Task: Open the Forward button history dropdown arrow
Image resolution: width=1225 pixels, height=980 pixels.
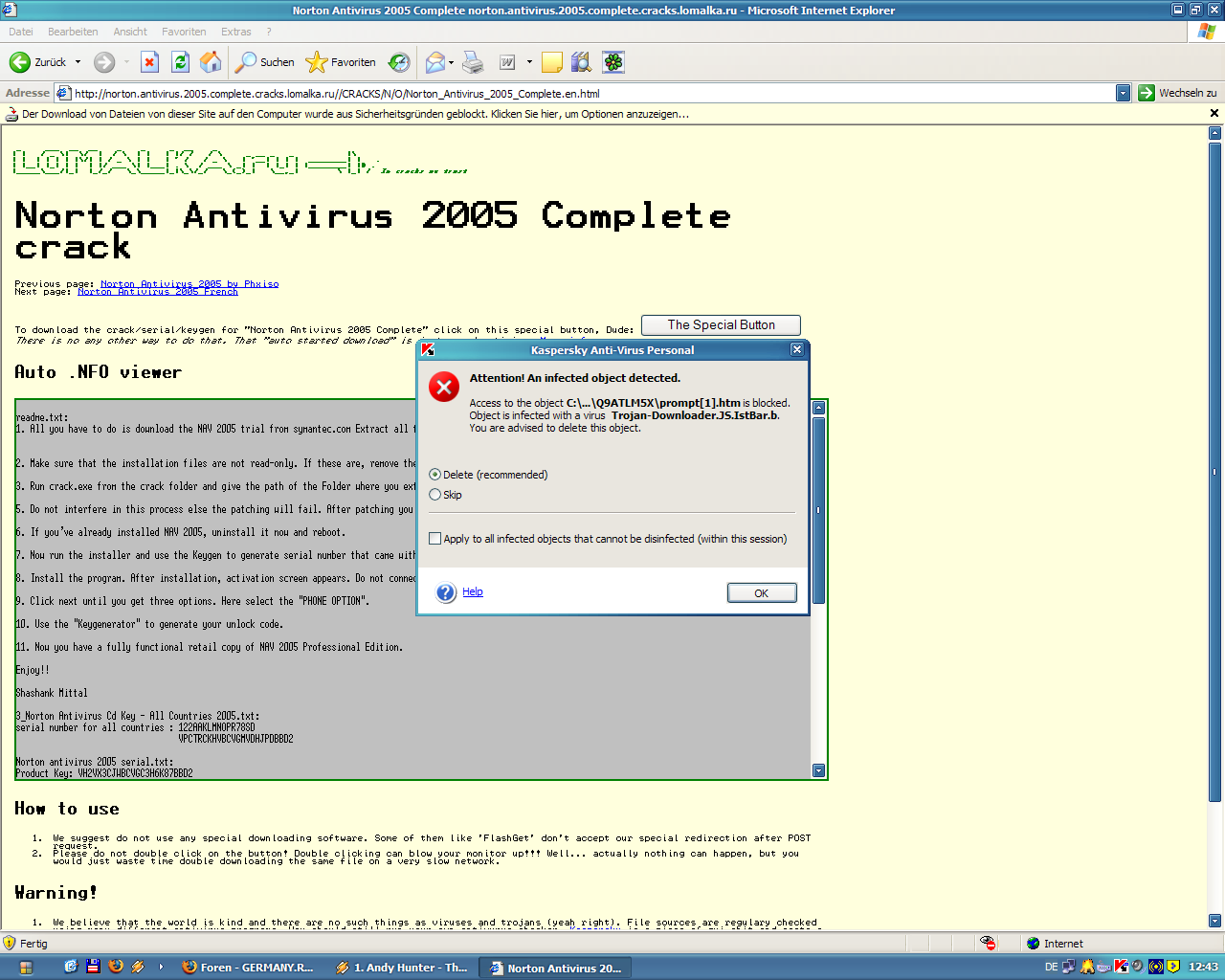Action: click(x=126, y=63)
